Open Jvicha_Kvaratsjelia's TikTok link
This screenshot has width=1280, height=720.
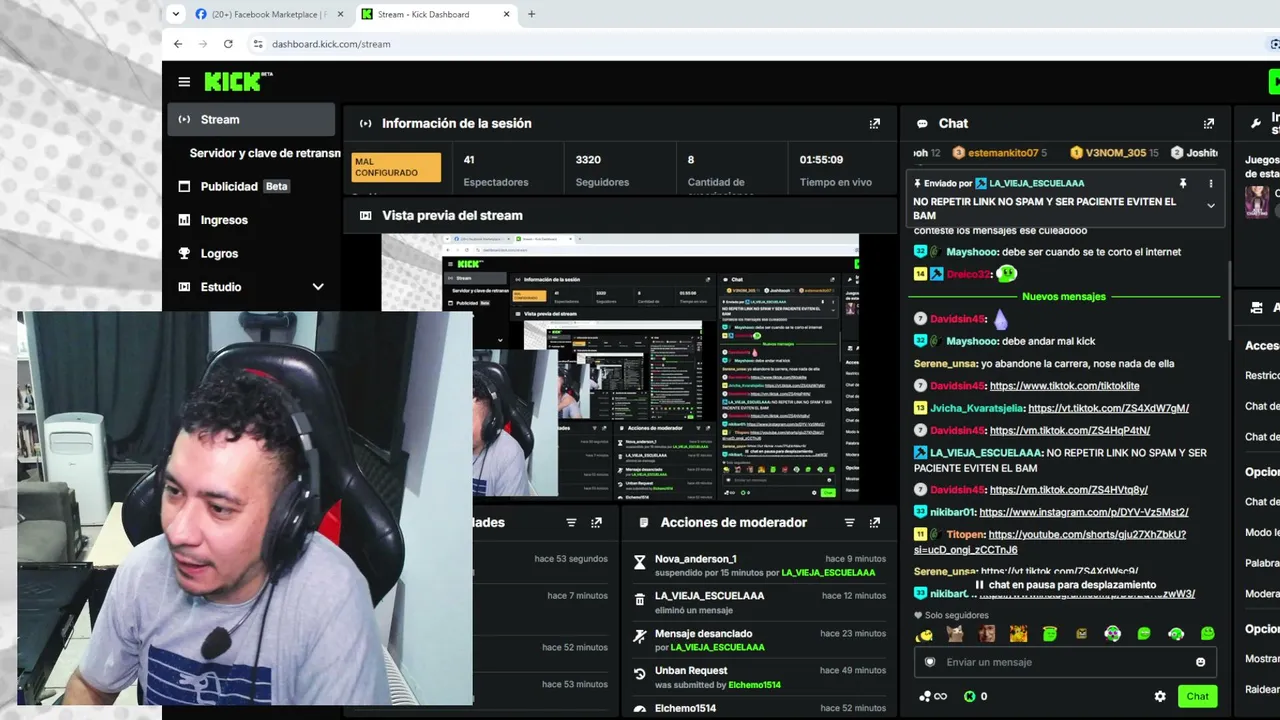coord(1108,408)
